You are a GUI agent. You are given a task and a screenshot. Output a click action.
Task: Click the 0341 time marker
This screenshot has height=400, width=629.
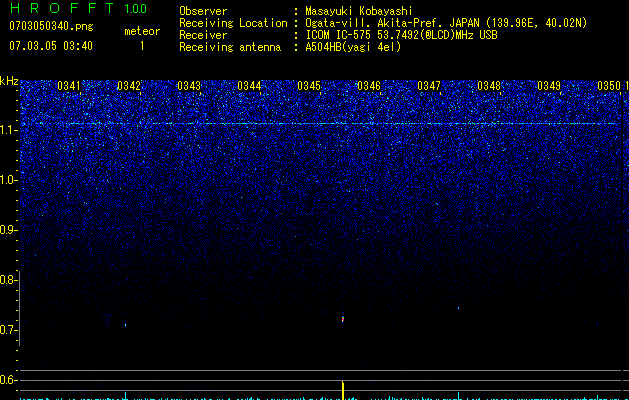click(x=69, y=86)
